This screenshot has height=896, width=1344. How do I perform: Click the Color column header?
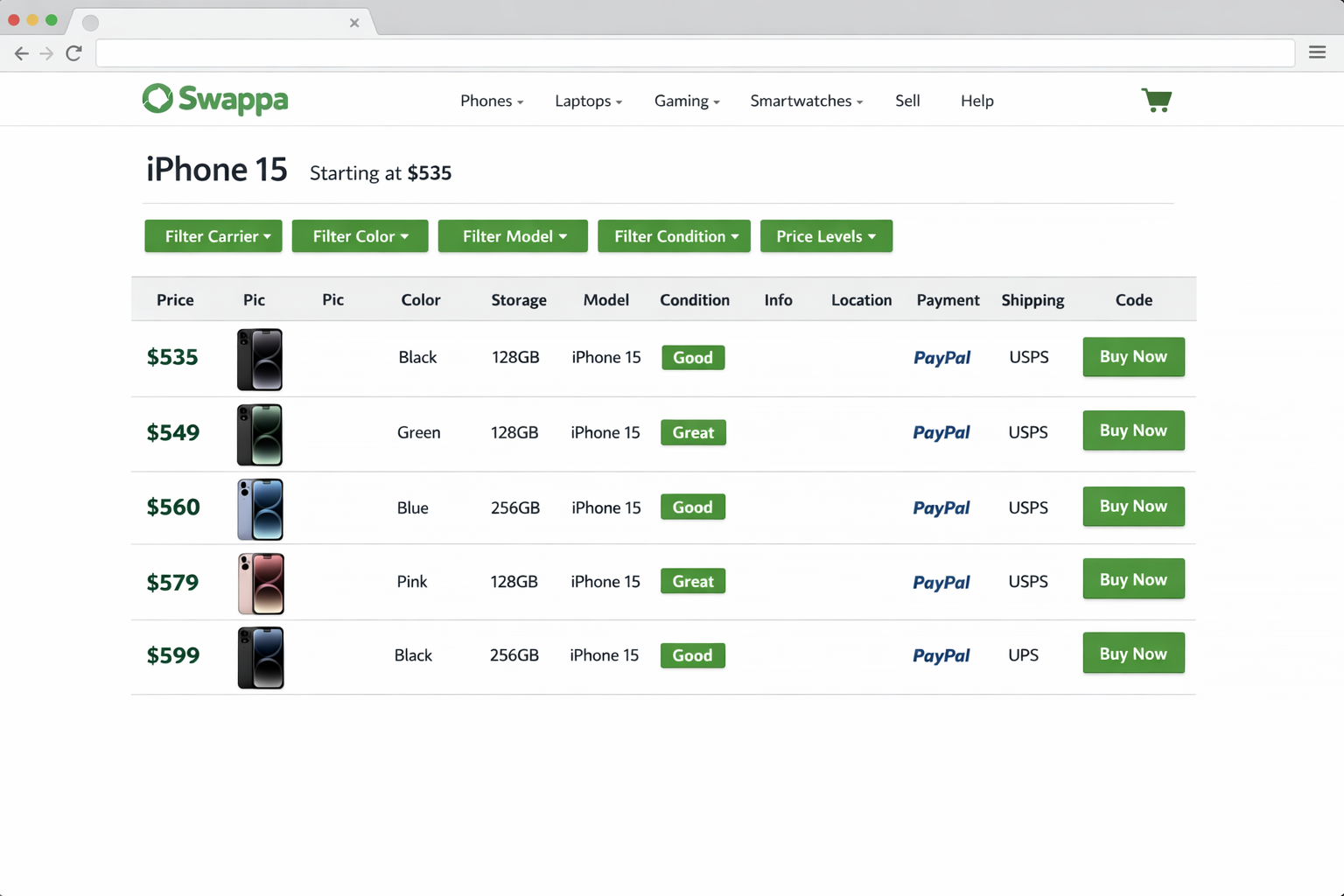coord(421,300)
